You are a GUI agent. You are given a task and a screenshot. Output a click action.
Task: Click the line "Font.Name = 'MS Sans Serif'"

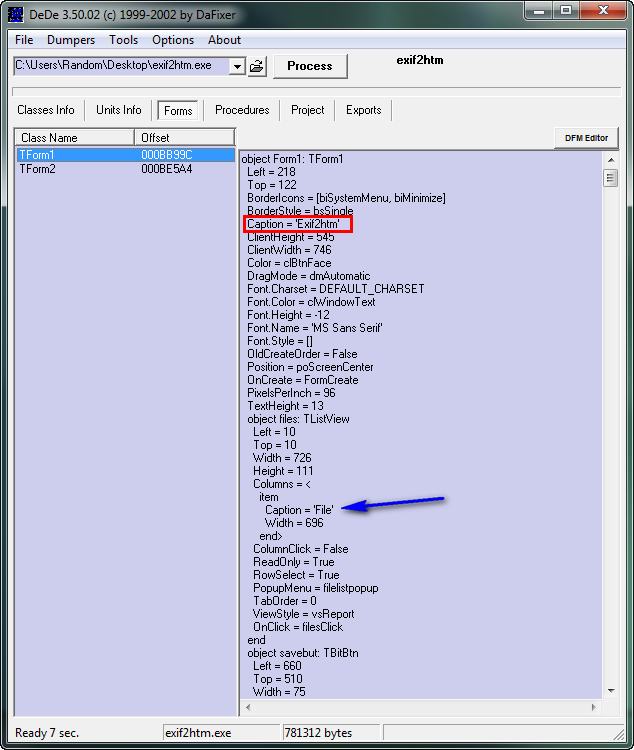pyautogui.click(x=314, y=328)
